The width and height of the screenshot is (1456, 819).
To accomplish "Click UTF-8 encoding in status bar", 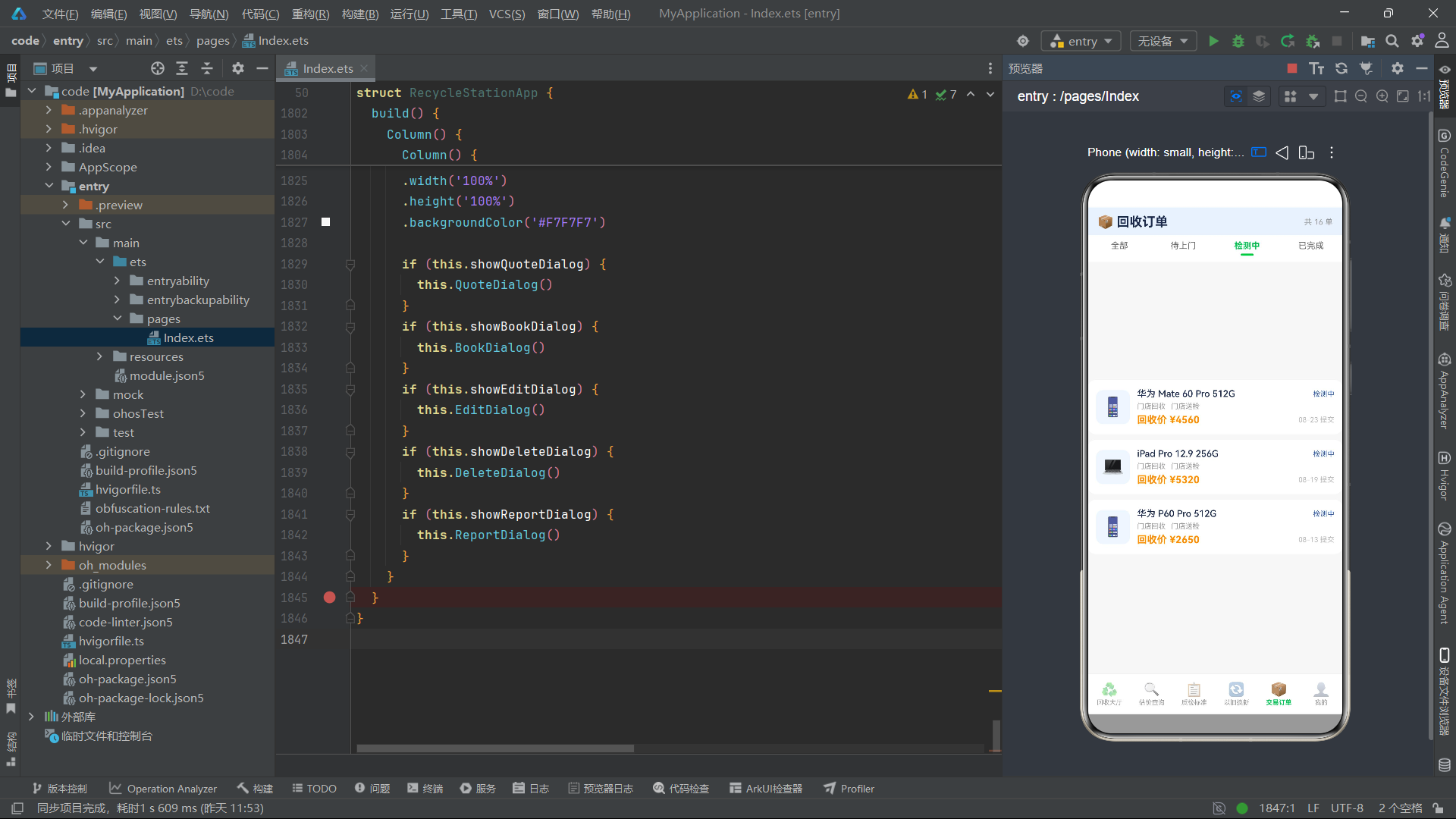I will (1347, 808).
